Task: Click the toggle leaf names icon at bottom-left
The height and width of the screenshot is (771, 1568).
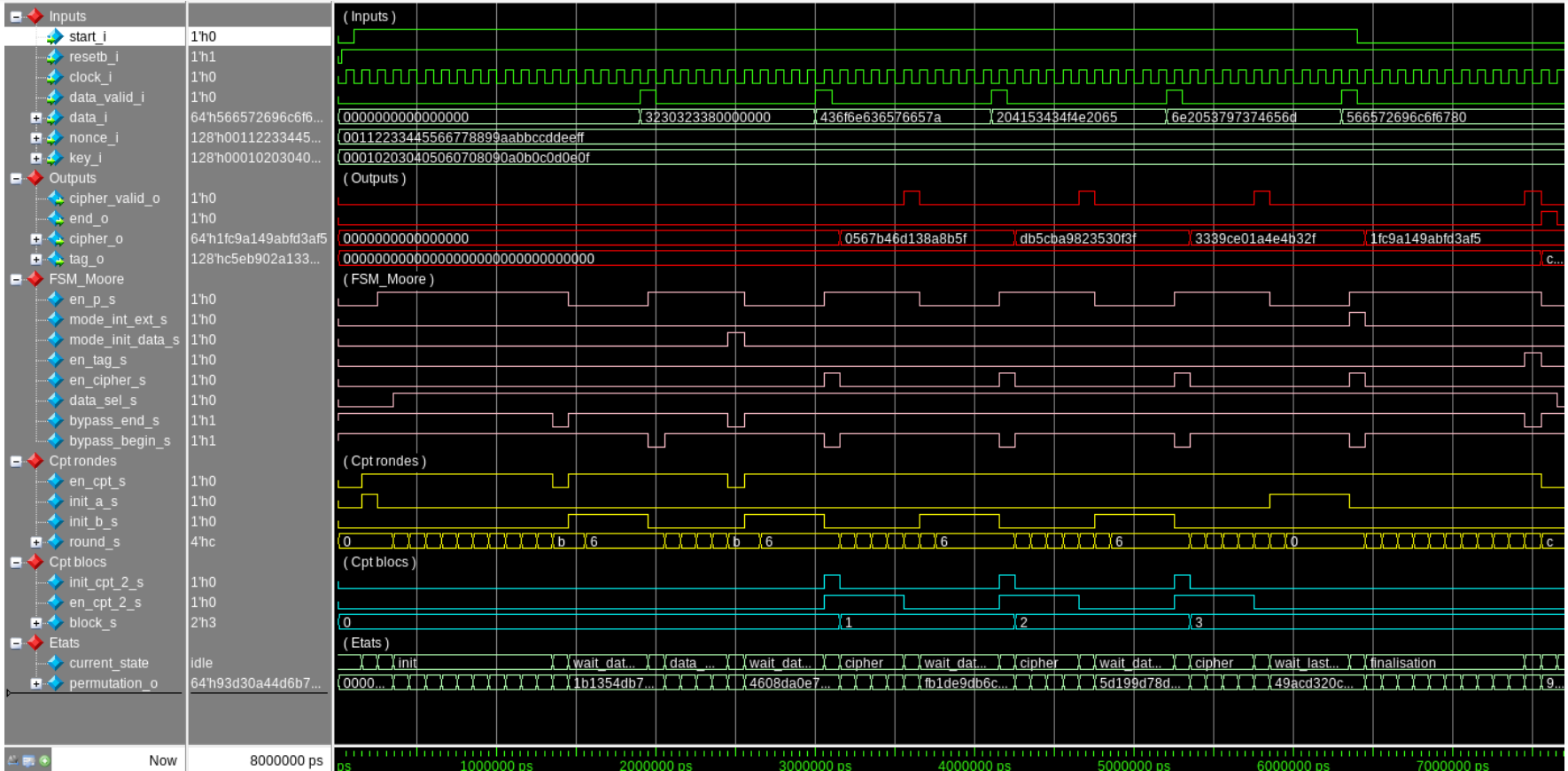Action: click(x=13, y=760)
